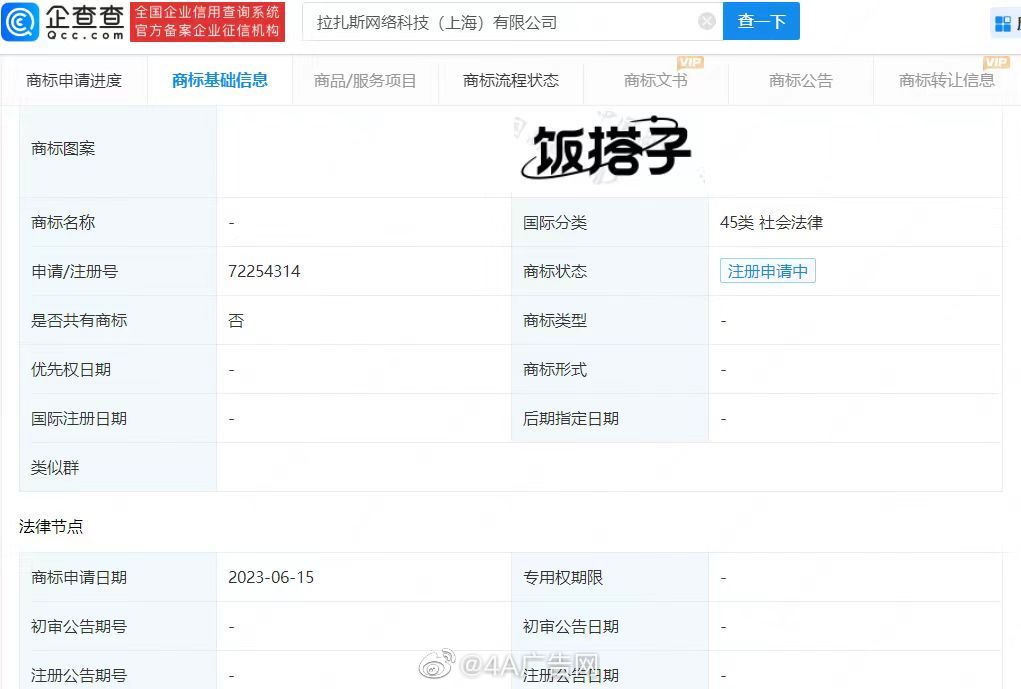Click the blue icon at top right corner
The width and height of the screenshot is (1021, 689).
[1003, 23]
